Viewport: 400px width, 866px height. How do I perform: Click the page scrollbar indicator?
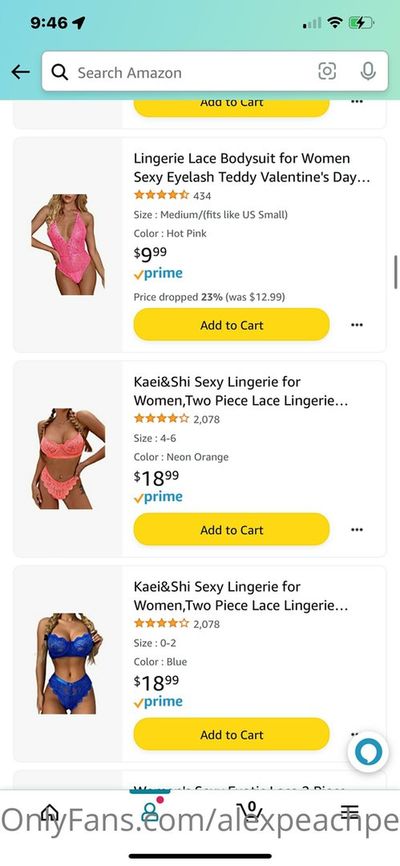[x=396, y=272]
